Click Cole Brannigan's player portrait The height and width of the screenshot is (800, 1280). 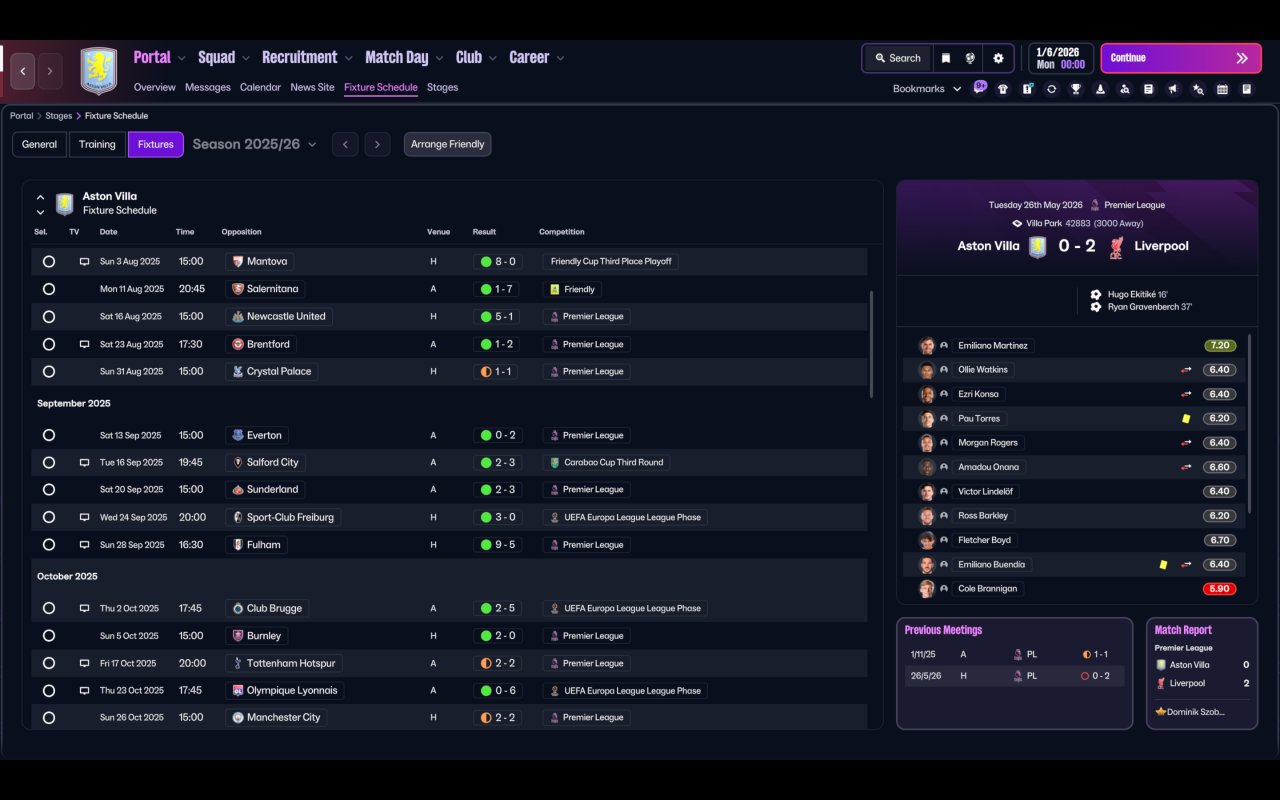point(927,589)
